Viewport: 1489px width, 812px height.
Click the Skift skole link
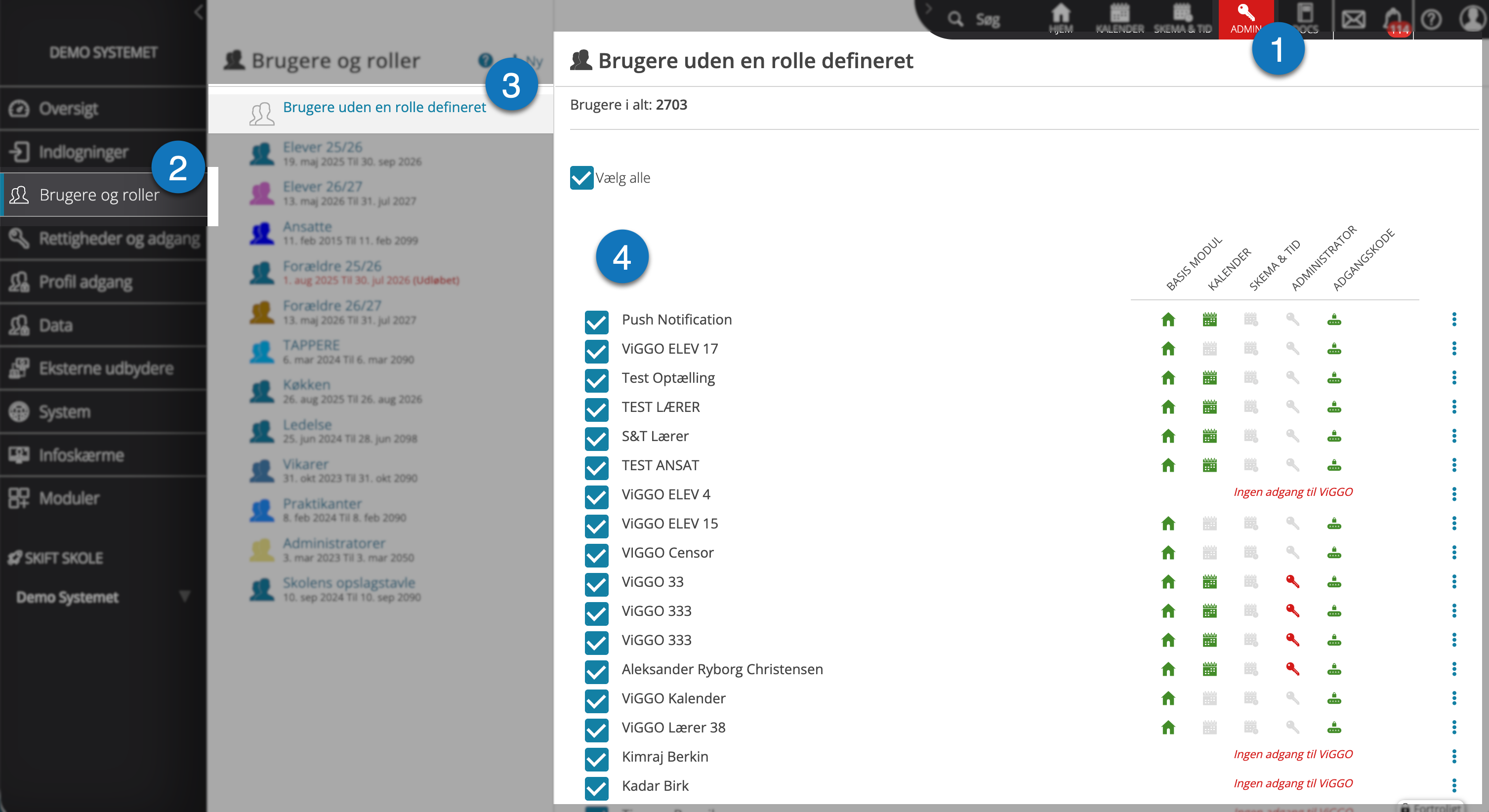pos(56,558)
